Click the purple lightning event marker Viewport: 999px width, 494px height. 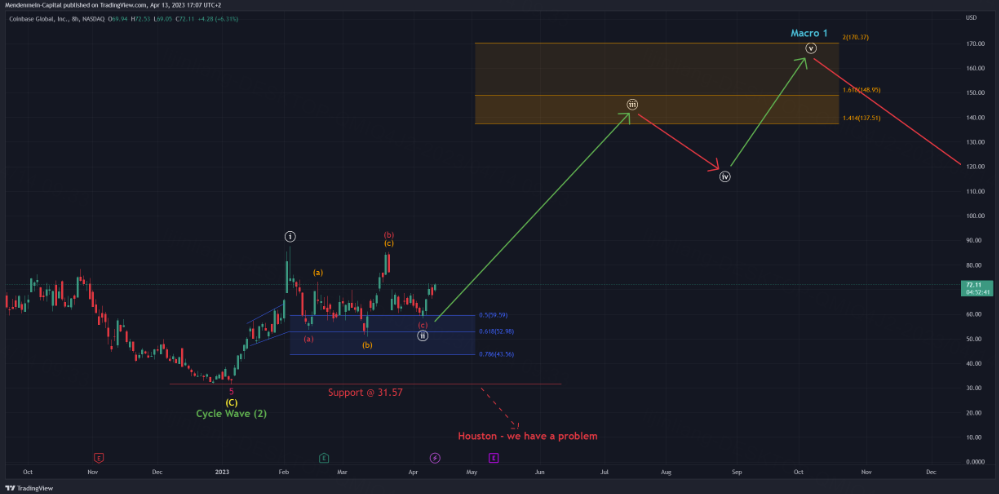pos(435,458)
